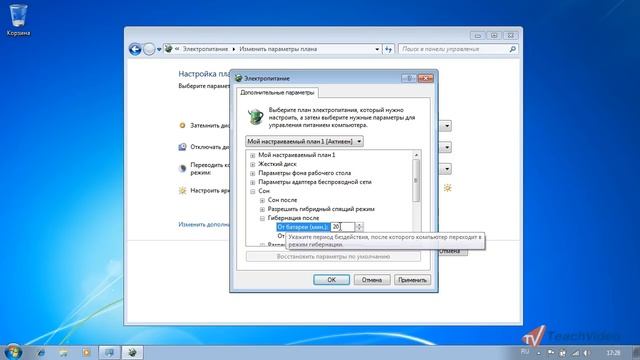Open the Action Center flag tray icon

(x=551, y=352)
